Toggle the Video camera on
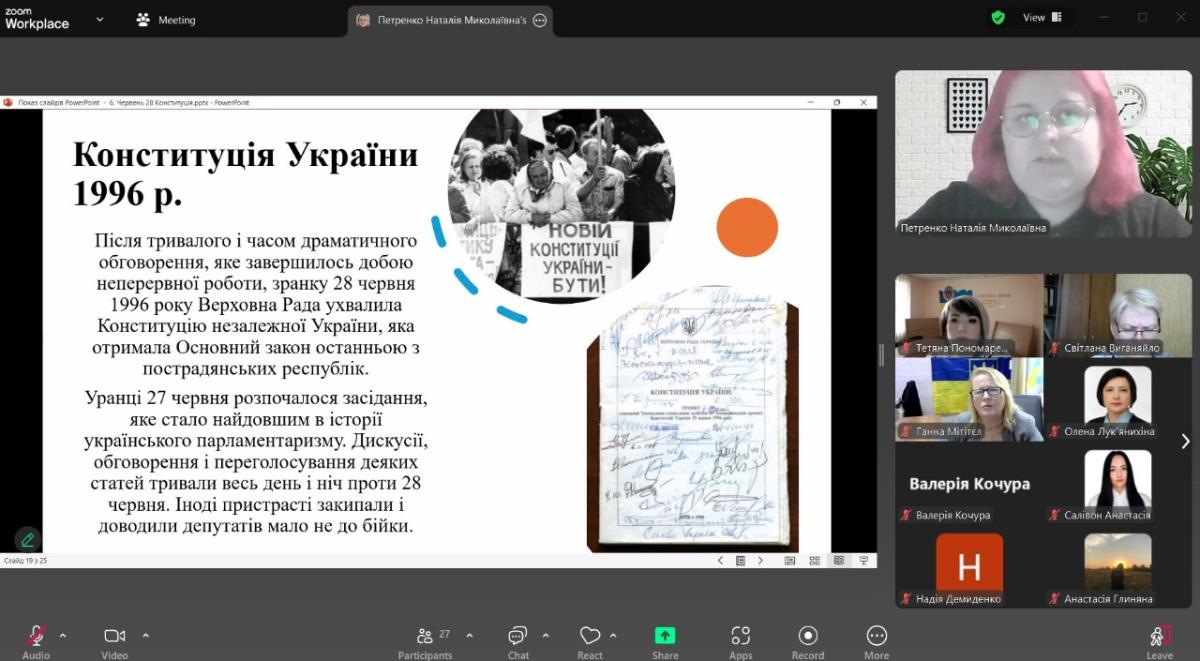Image resolution: width=1200 pixels, height=661 pixels. click(x=114, y=637)
